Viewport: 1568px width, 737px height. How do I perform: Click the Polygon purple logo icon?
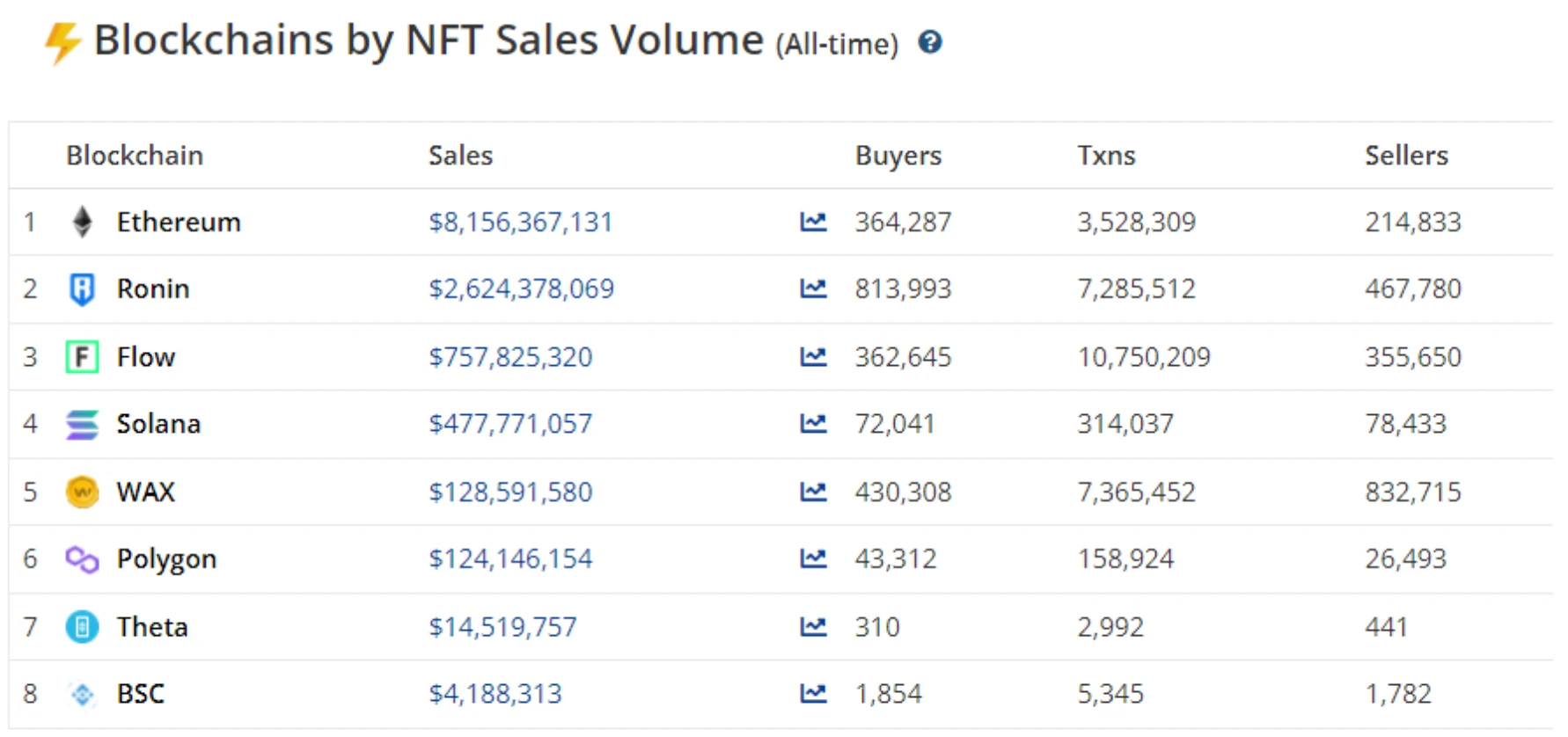click(x=82, y=559)
